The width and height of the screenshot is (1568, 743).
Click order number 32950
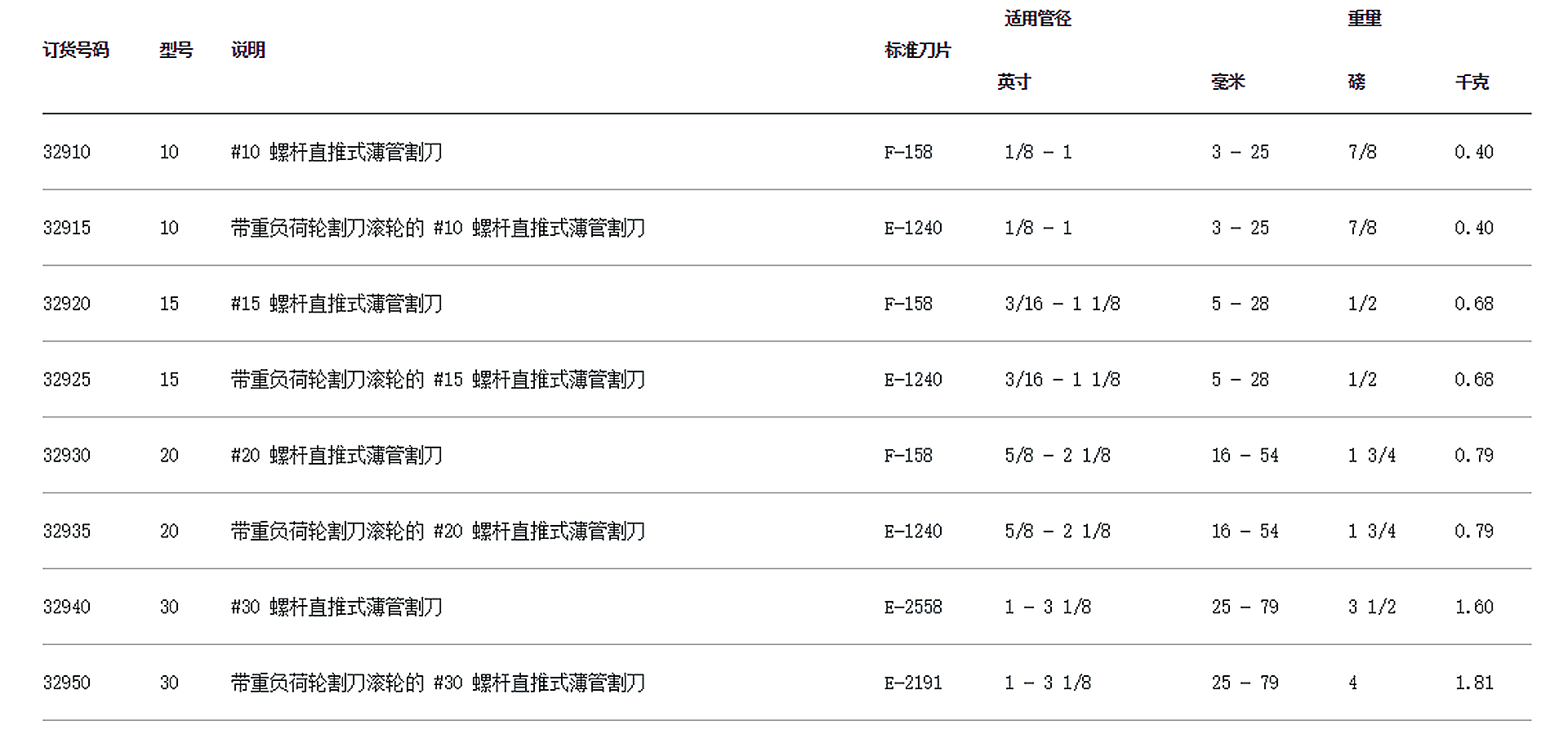pos(67,683)
